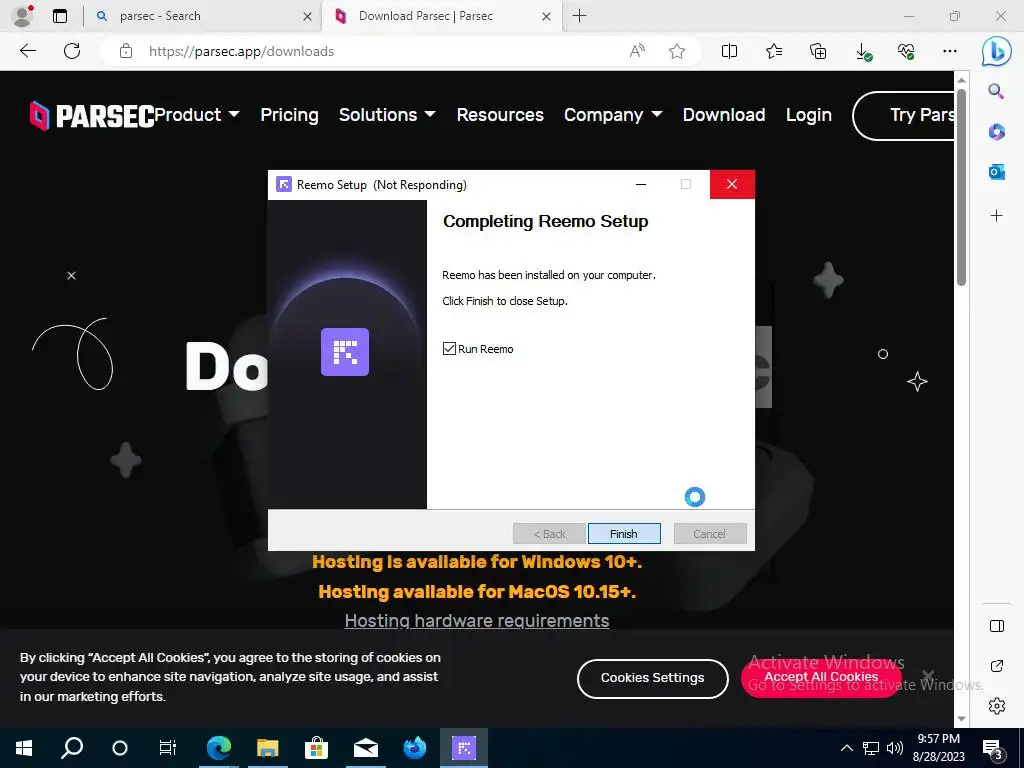This screenshot has width=1024, height=768.
Task: Expand the Solutions dropdown menu
Action: coord(387,115)
